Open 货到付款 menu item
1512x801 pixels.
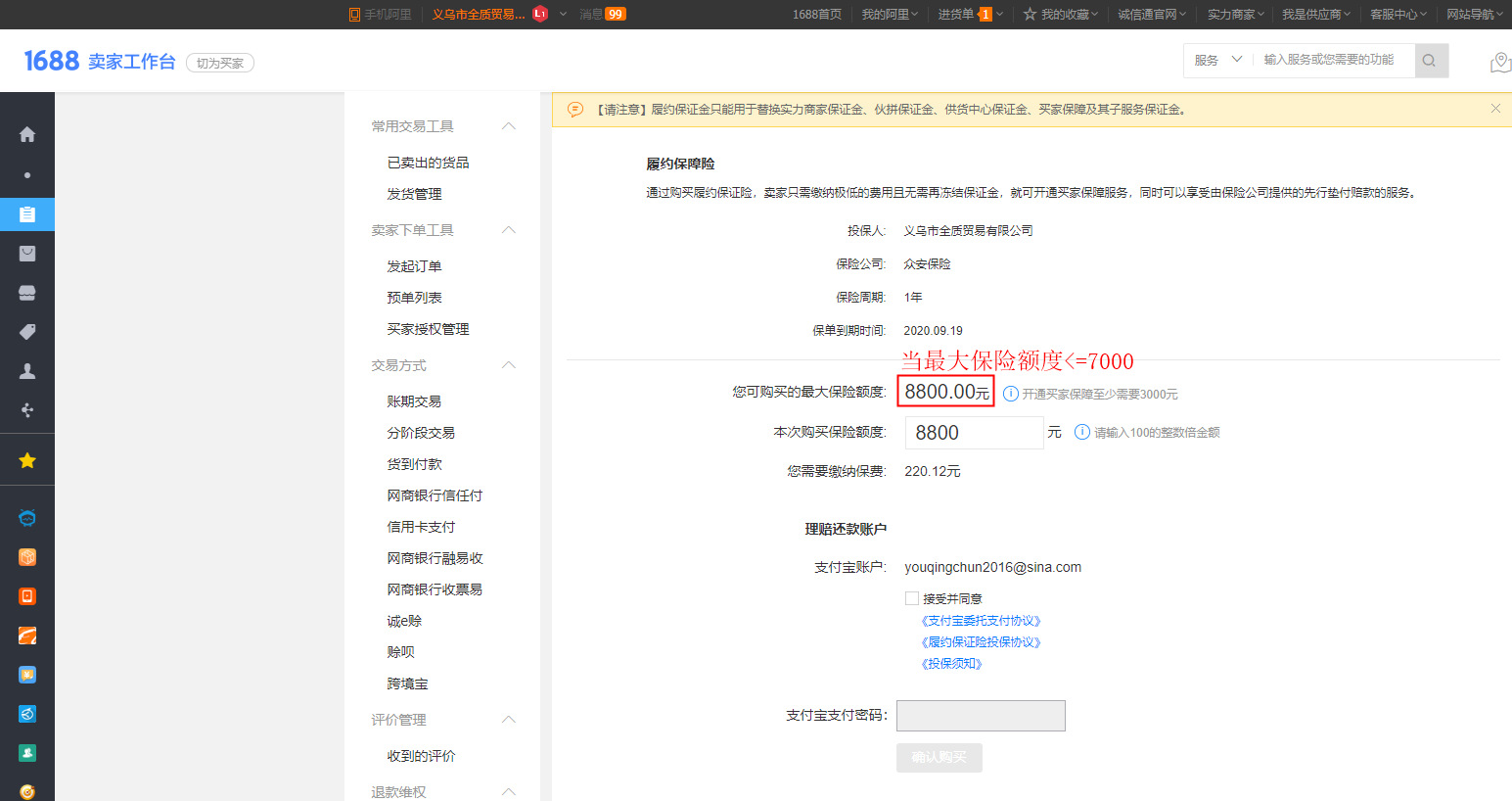[414, 464]
